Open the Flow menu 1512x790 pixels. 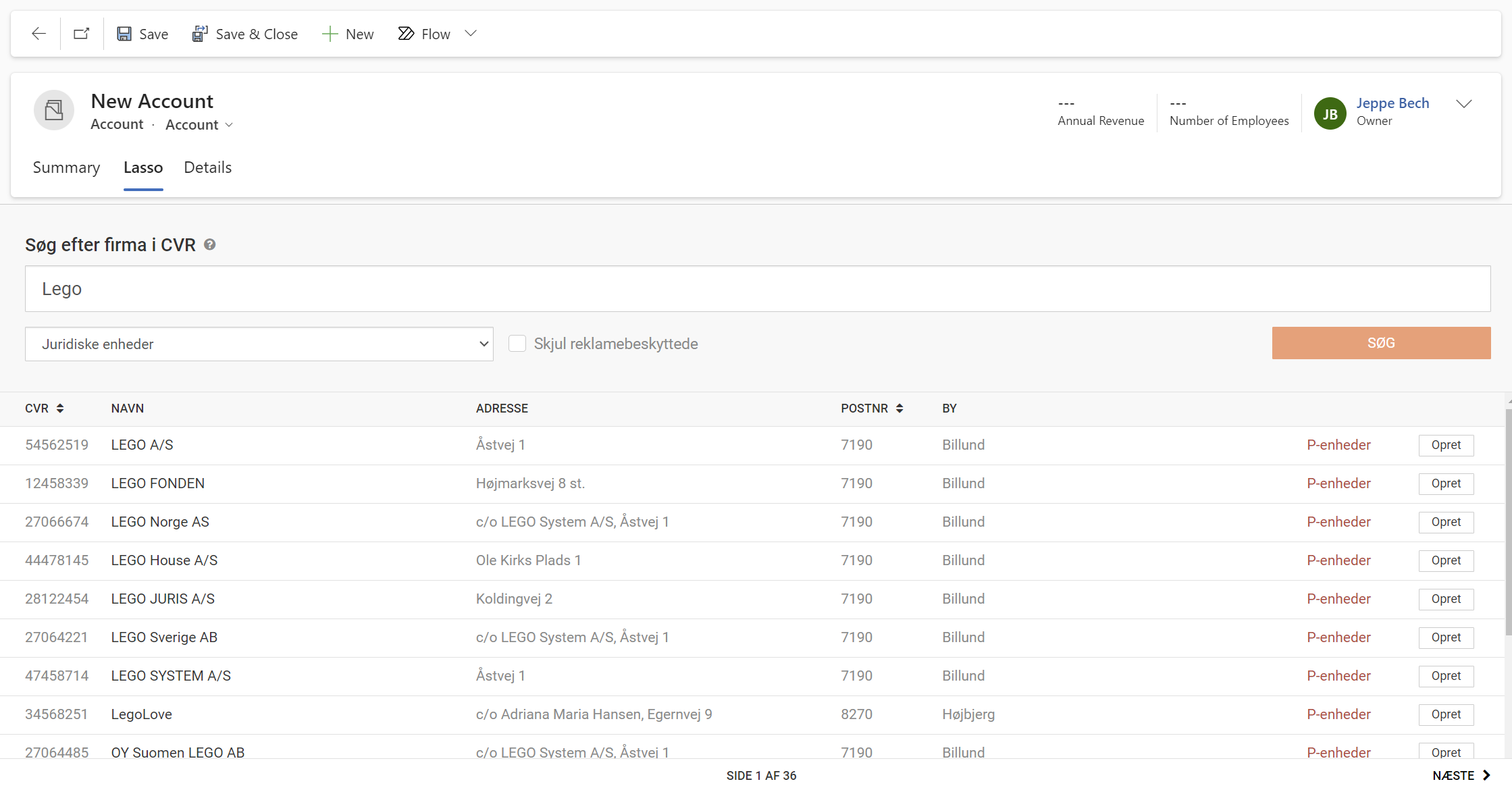[x=424, y=34]
